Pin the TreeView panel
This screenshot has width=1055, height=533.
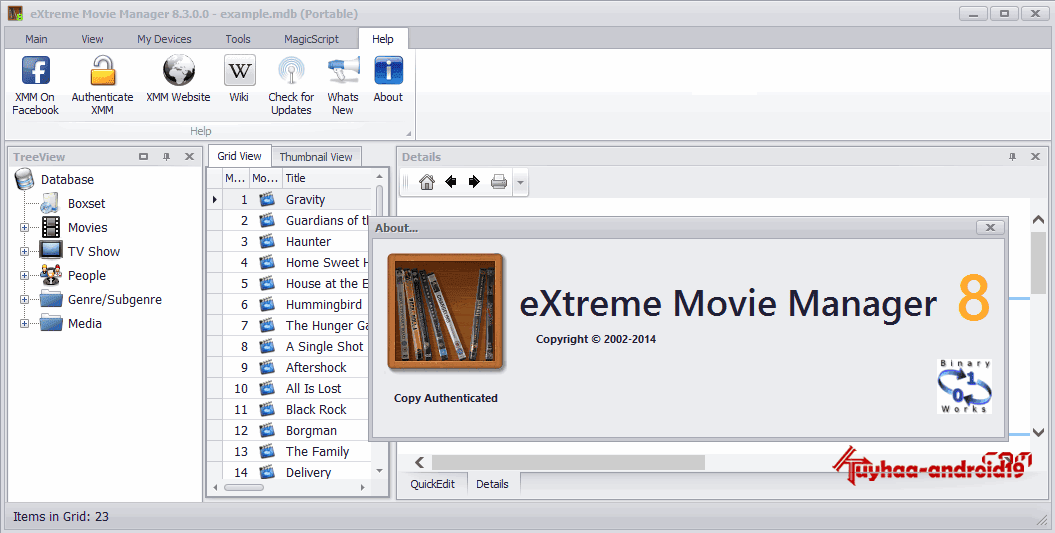[166, 156]
